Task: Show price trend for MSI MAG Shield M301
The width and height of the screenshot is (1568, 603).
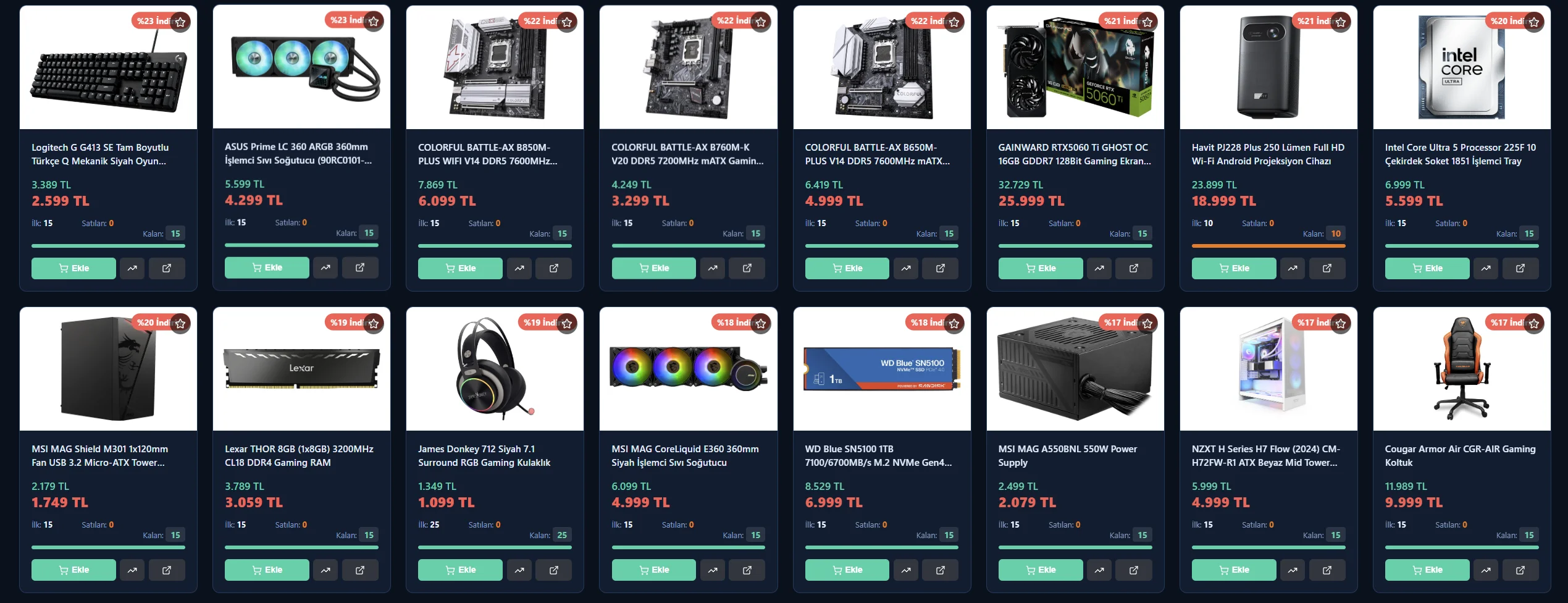Action: pos(132,570)
